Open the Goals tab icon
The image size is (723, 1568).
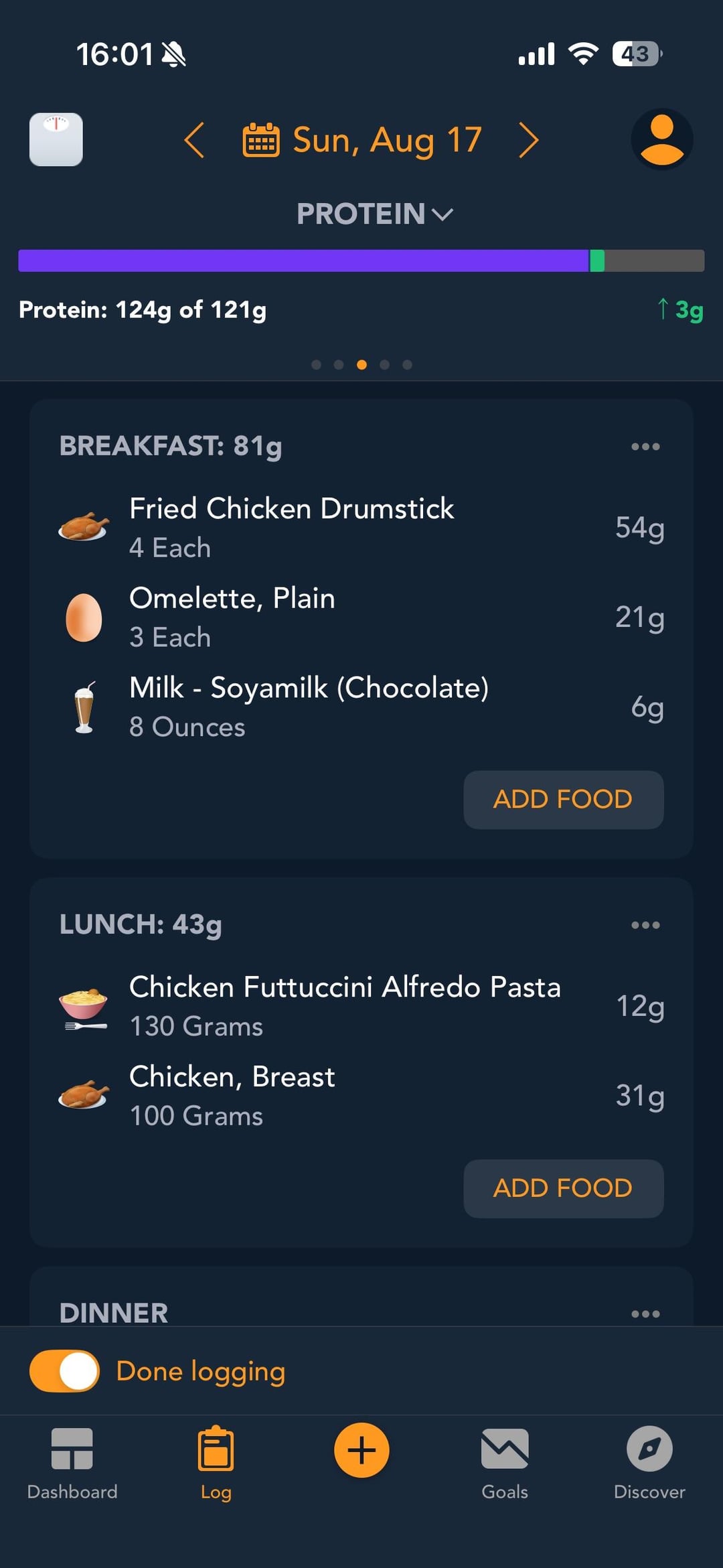[505, 1449]
